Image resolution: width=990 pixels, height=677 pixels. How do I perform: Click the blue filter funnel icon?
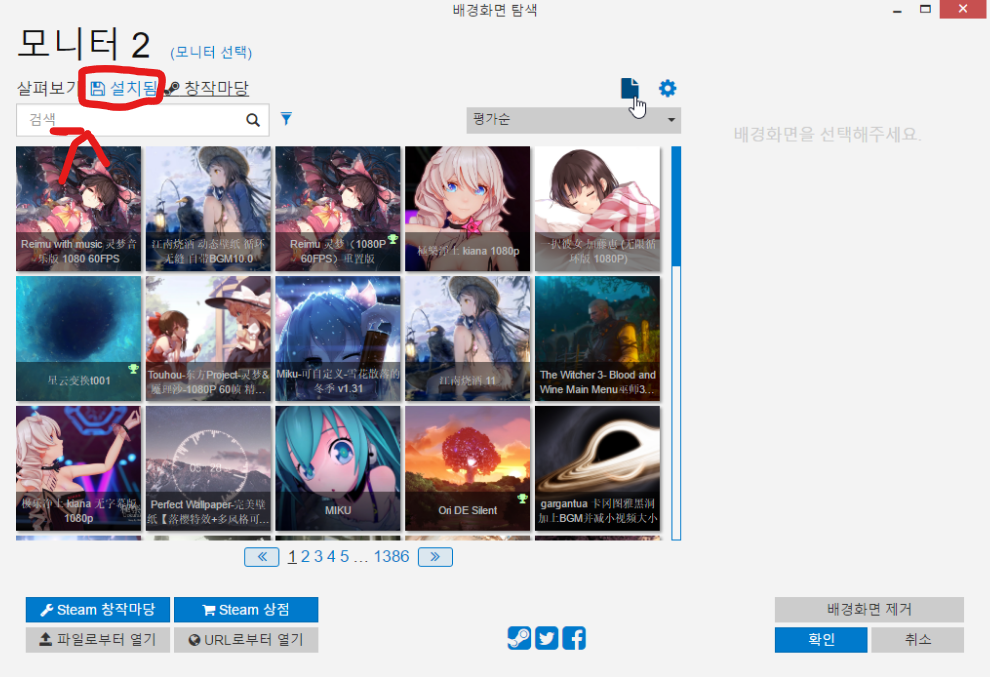286,119
